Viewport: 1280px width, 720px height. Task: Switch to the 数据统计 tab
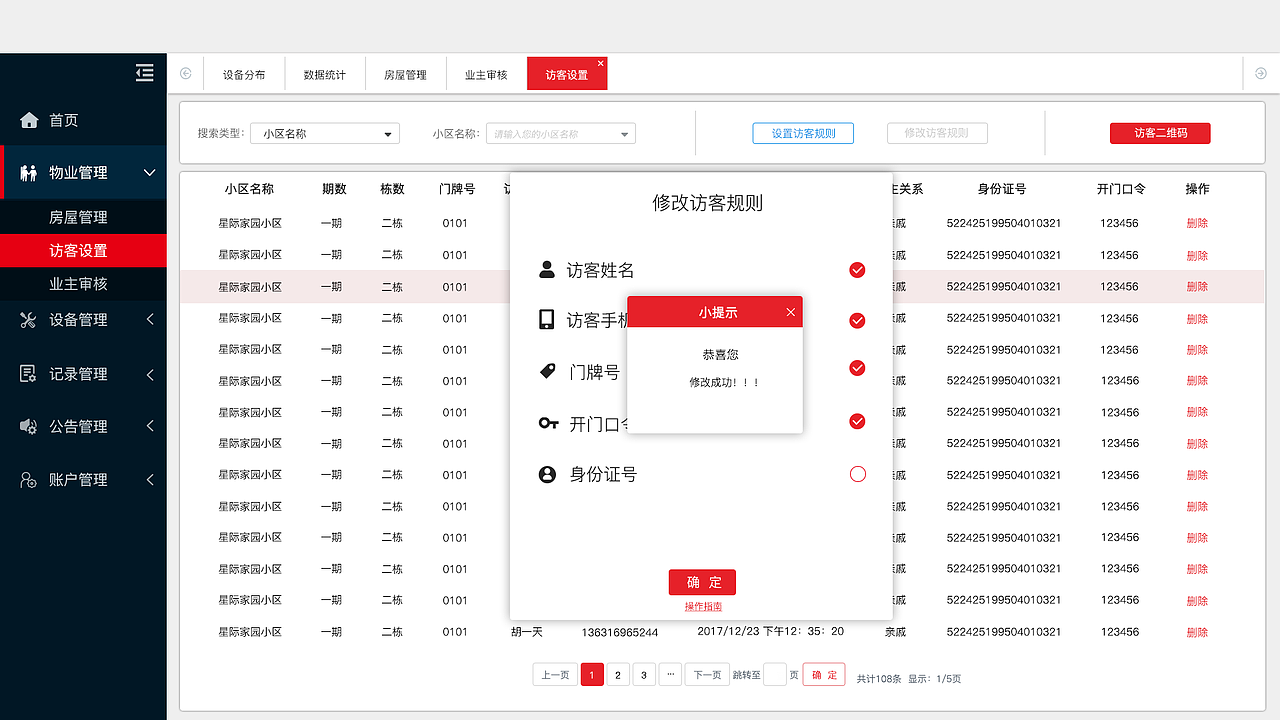324,73
